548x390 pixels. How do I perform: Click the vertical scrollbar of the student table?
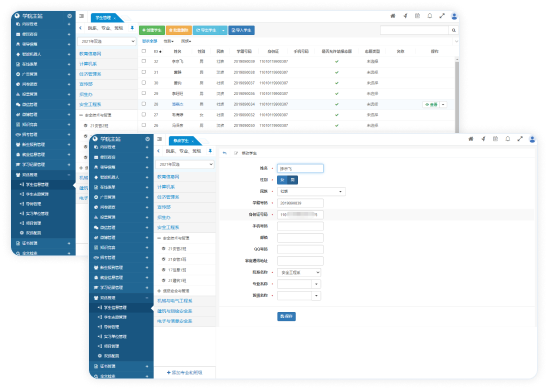pos(456,94)
